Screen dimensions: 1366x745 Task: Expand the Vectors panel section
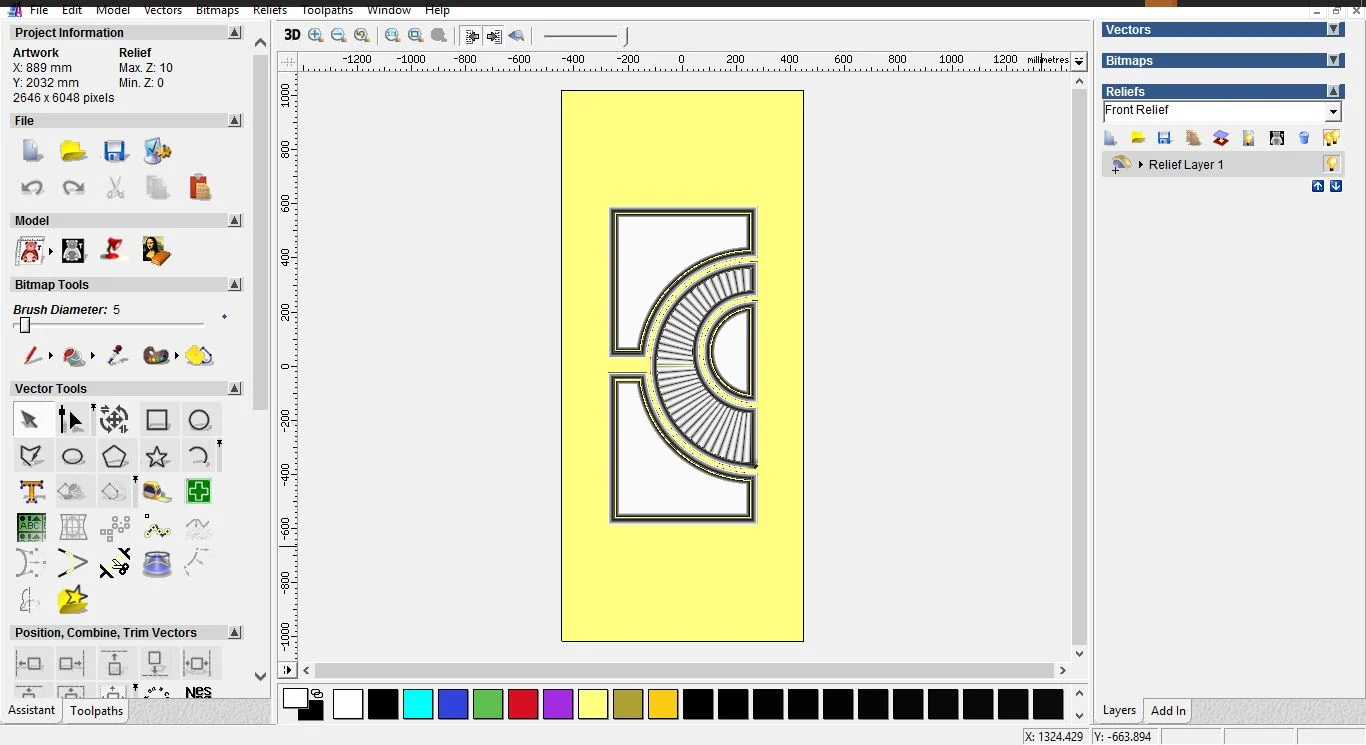point(1334,30)
